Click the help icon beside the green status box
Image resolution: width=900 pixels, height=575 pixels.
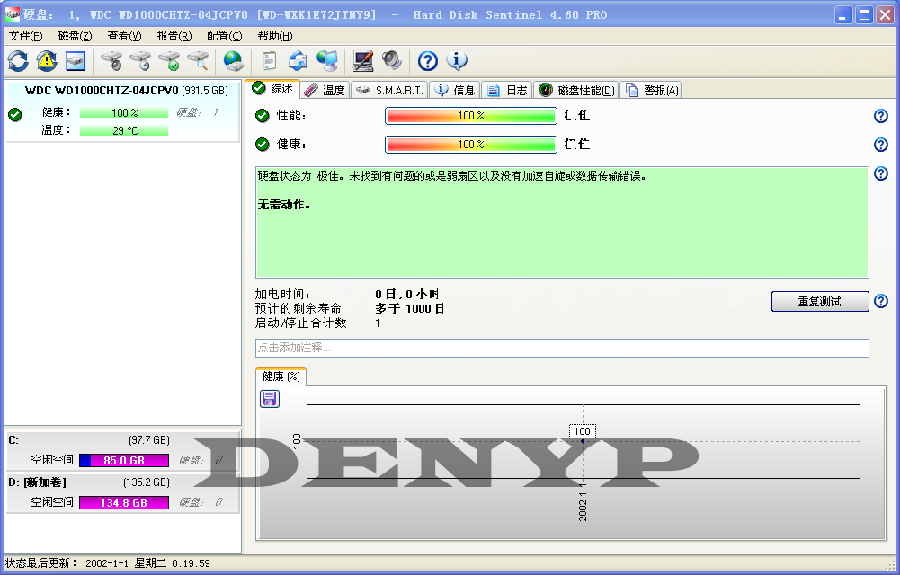coord(880,173)
